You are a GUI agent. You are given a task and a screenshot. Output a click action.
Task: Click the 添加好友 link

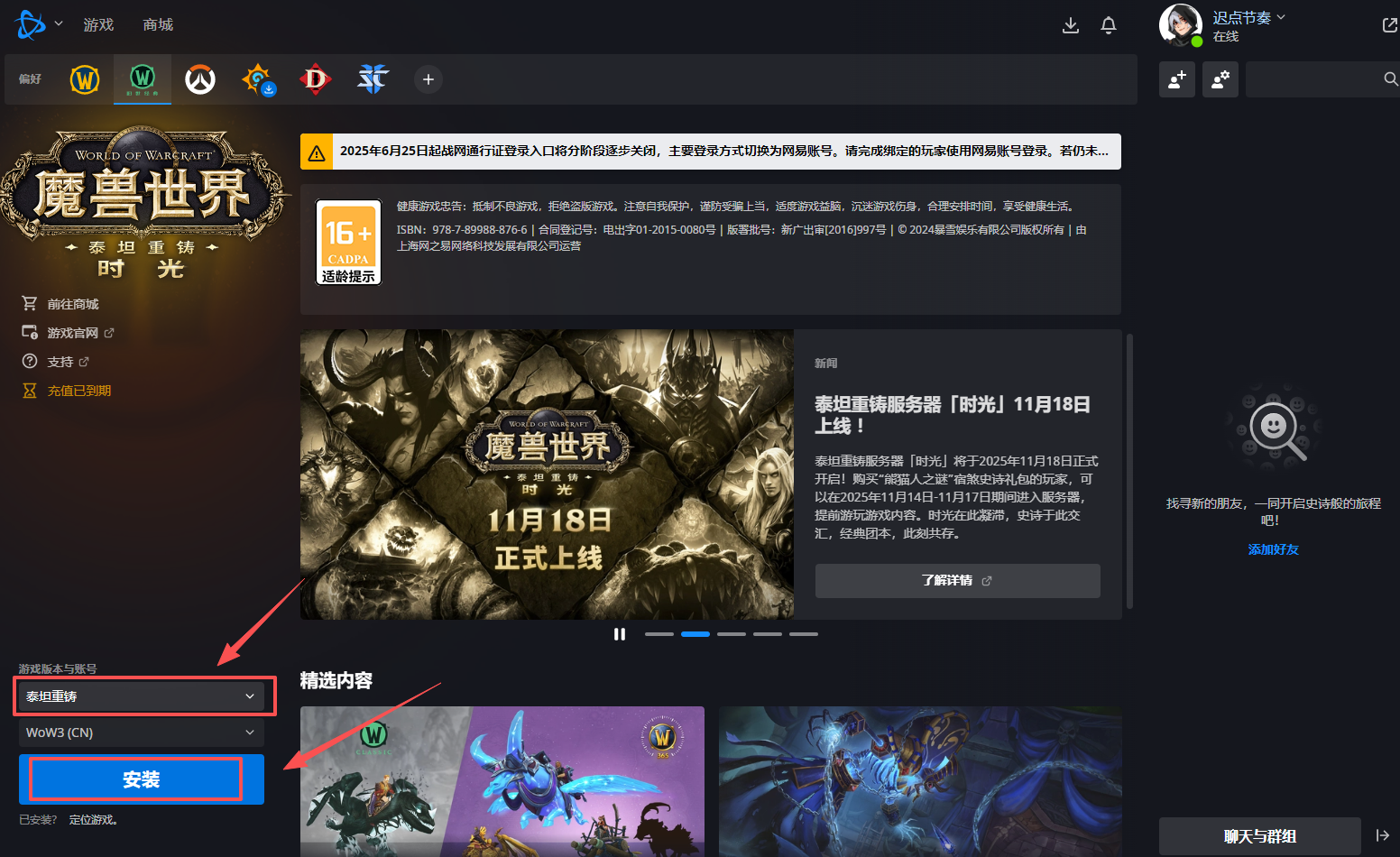tap(1273, 549)
